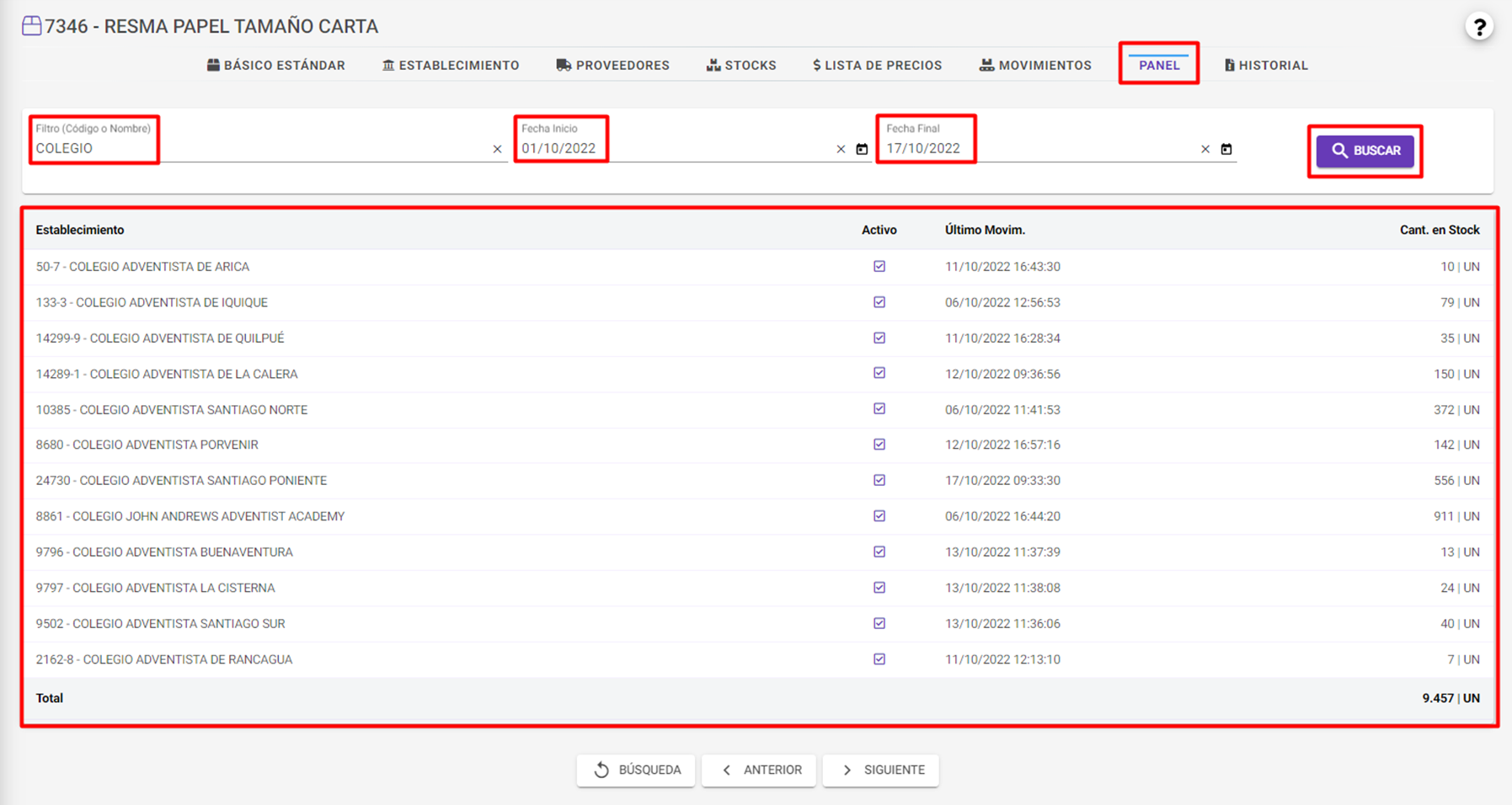Screen dimensions: 1512x805
Task: Toggle Activo checkbox for Santiago Poniente row
Action: point(879,480)
